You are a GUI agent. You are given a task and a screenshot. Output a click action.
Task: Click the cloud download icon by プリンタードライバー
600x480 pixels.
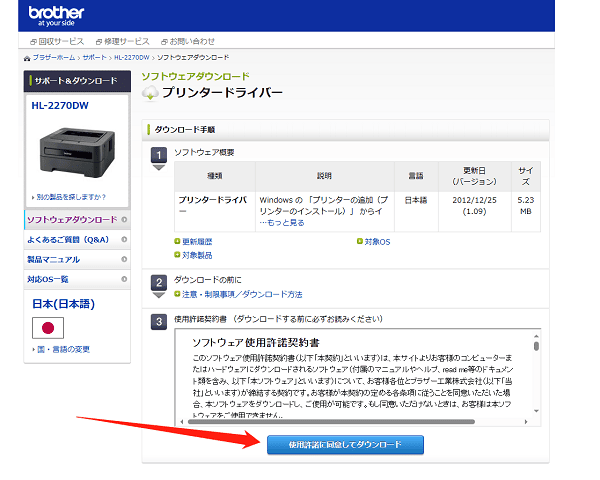point(150,93)
